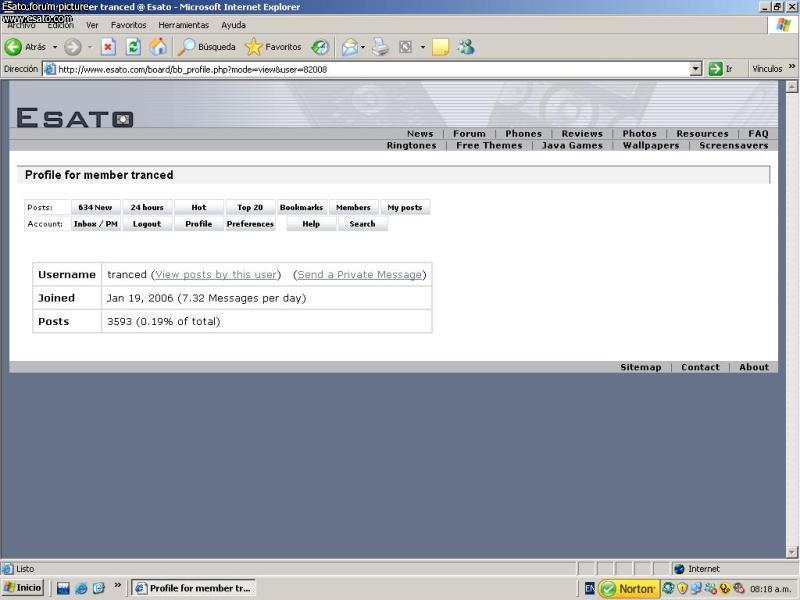Viewport: 800px width, 600px height.
Task: Open the Resources navigation link
Action: [703, 134]
